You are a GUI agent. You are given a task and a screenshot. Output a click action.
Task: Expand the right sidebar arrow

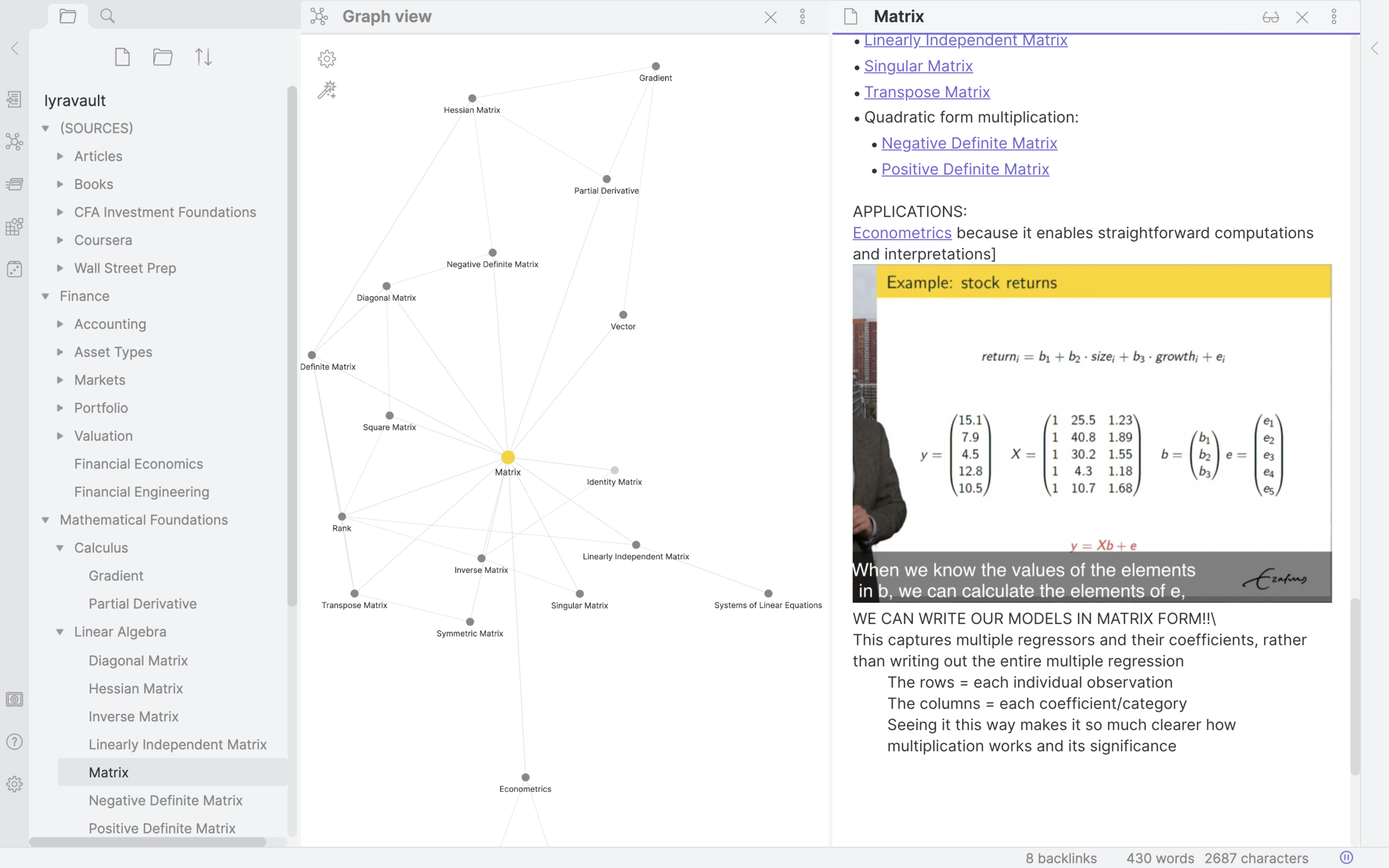[x=1375, y=48]
